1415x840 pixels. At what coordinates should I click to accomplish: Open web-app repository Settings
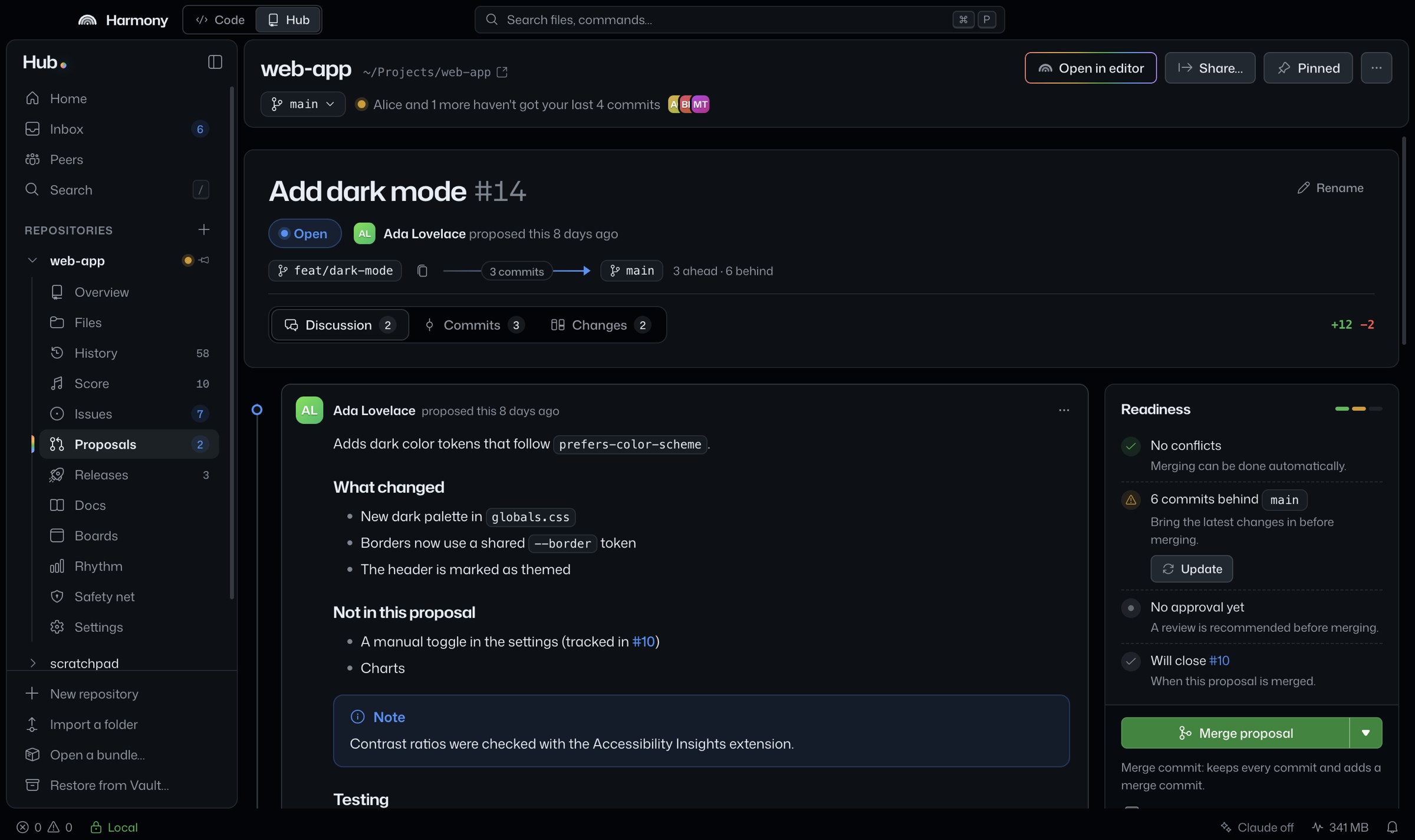[x=129, y=627]
